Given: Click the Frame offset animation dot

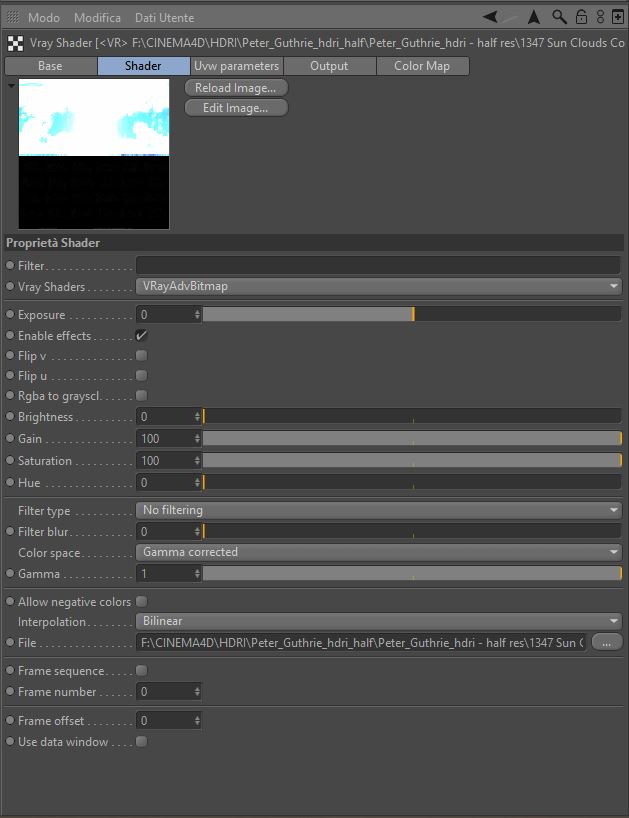Looking at the screenshot, I should click(x=10, y=720).
